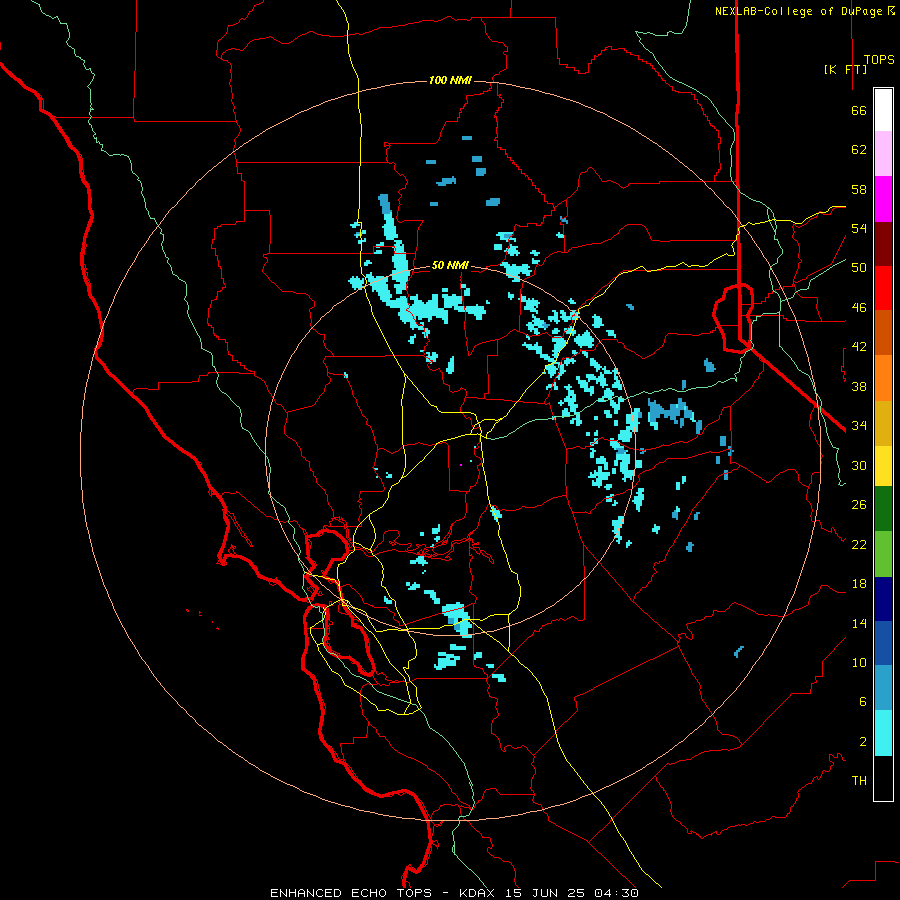This screenshot has height=900, width=900.
Task: Click the '34' legend value
Action: point(859,425)
